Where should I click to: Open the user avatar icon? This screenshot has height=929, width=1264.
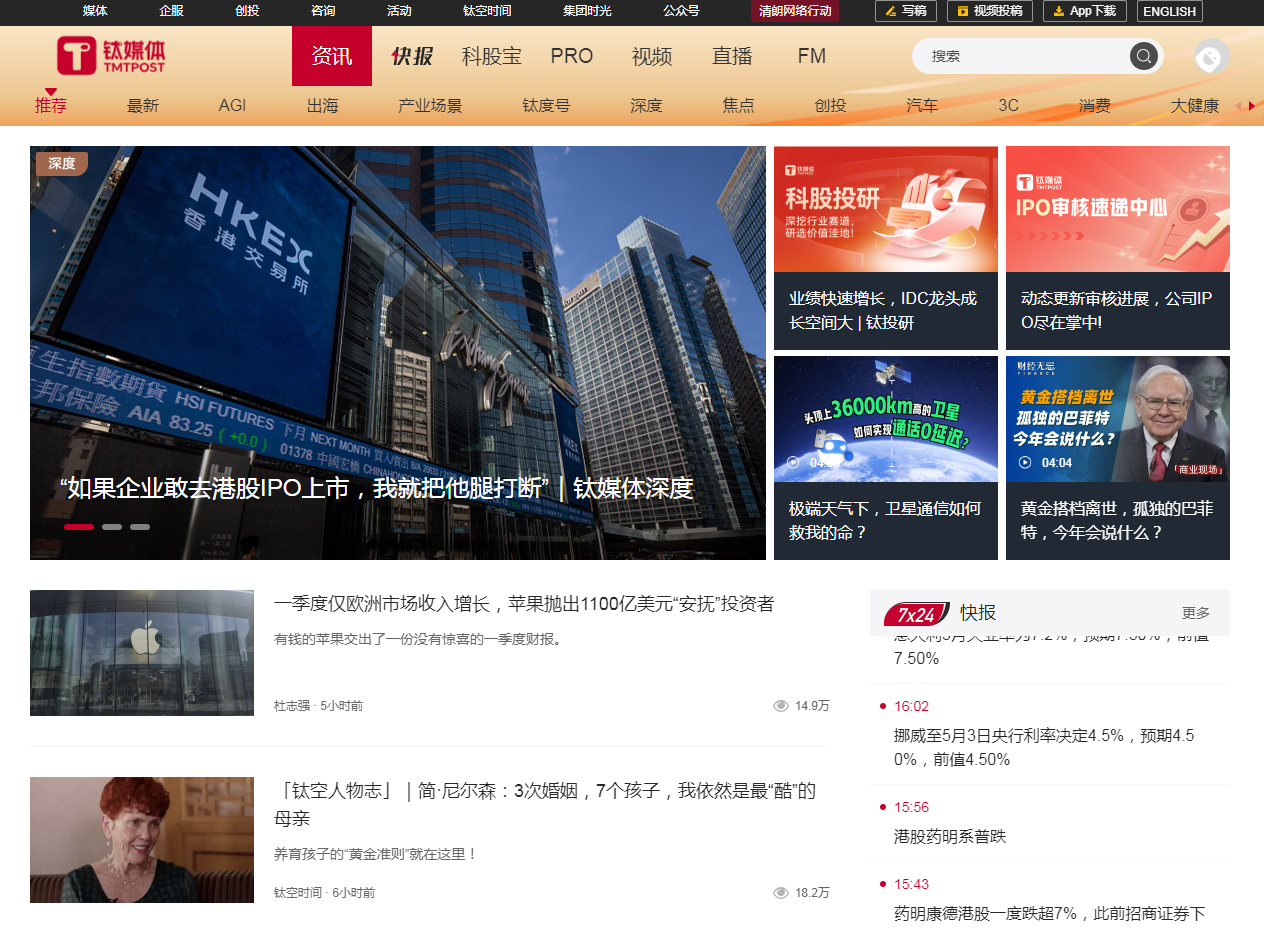click(1211, 57)
